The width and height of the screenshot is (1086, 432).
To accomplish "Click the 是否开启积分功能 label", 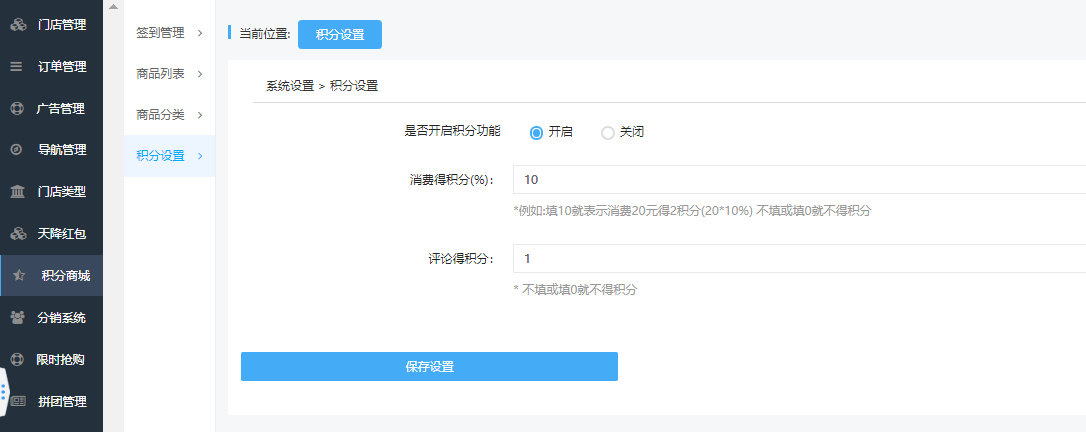I will point(452,130).
